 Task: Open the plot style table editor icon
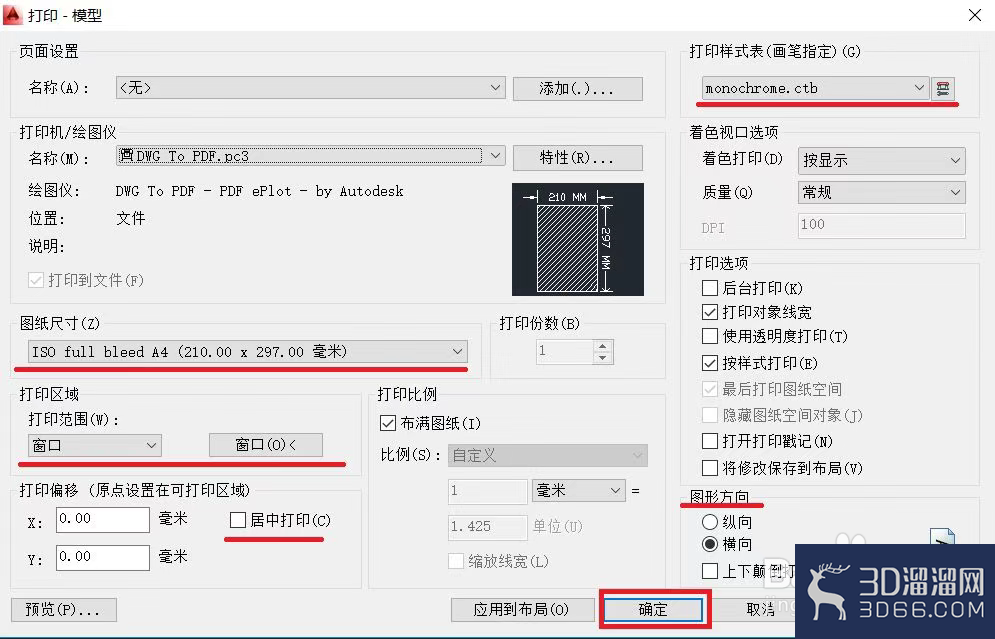(943, 88)
